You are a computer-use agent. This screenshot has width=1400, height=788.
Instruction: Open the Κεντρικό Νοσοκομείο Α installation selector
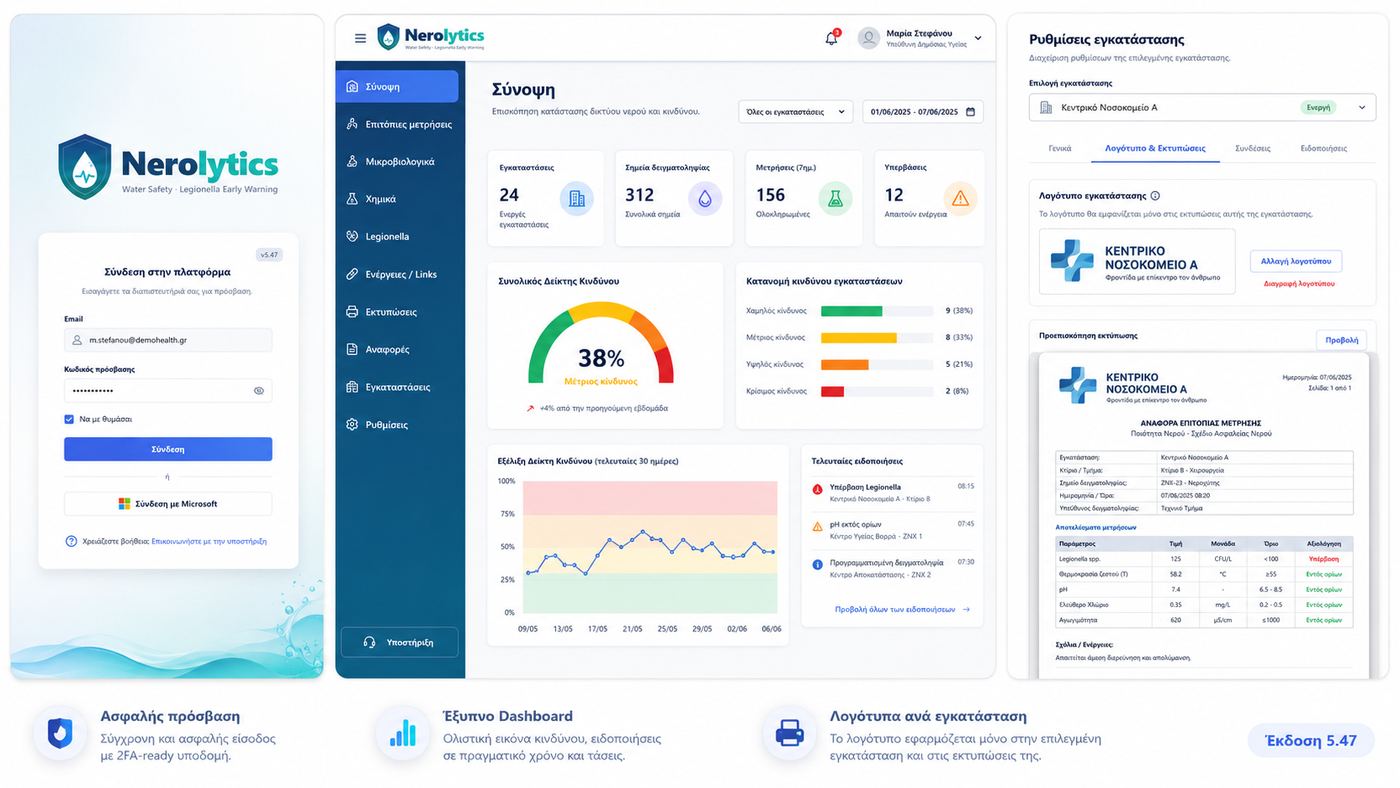1202,107
